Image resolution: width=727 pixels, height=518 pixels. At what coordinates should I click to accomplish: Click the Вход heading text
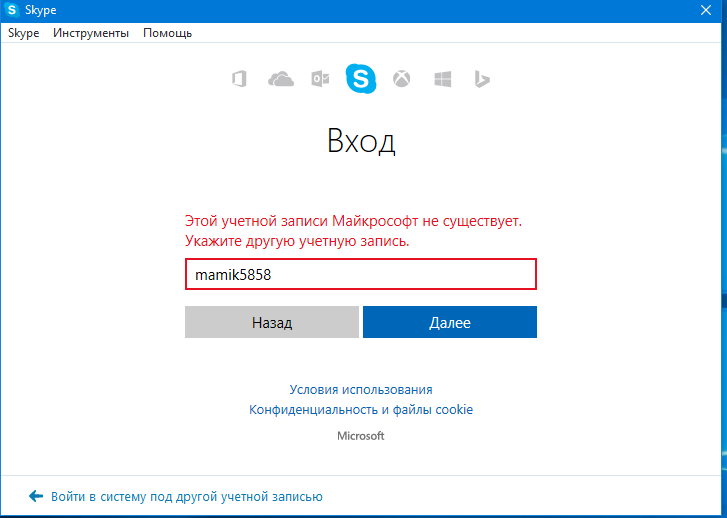(361, 141)
